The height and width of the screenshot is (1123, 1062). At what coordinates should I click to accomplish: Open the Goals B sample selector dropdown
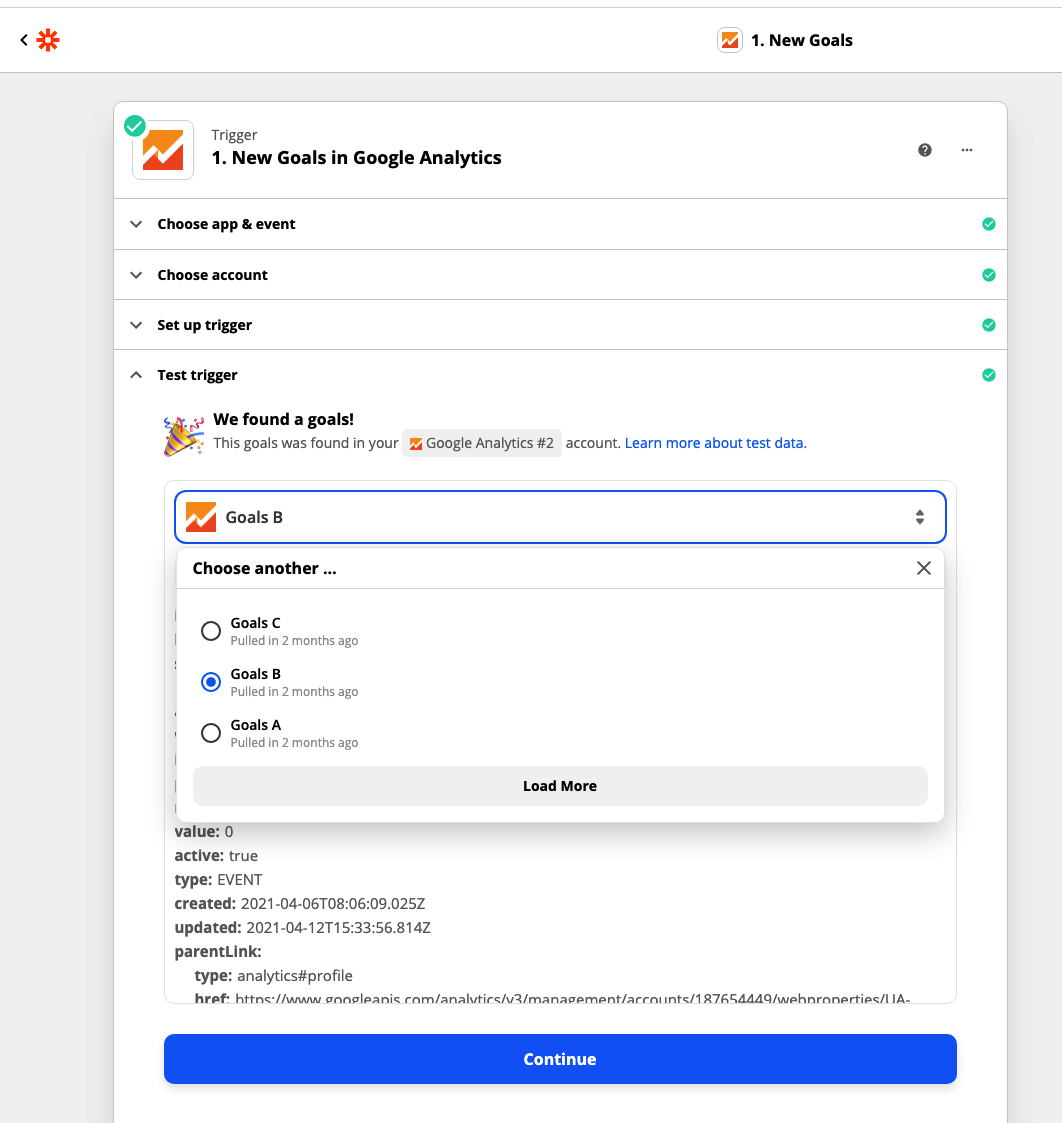[560, 517]
